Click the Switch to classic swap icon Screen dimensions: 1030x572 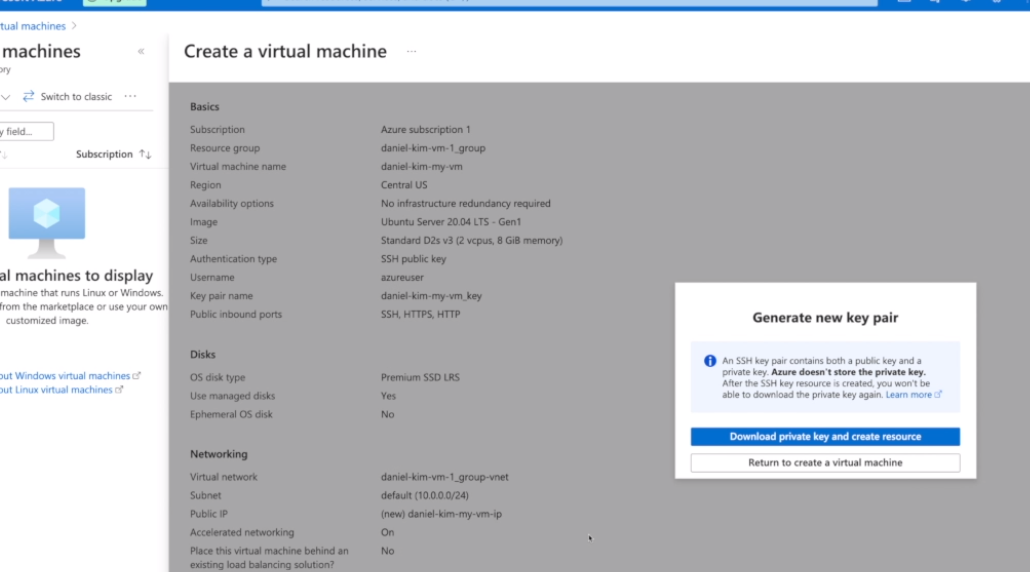click(28, 97)
